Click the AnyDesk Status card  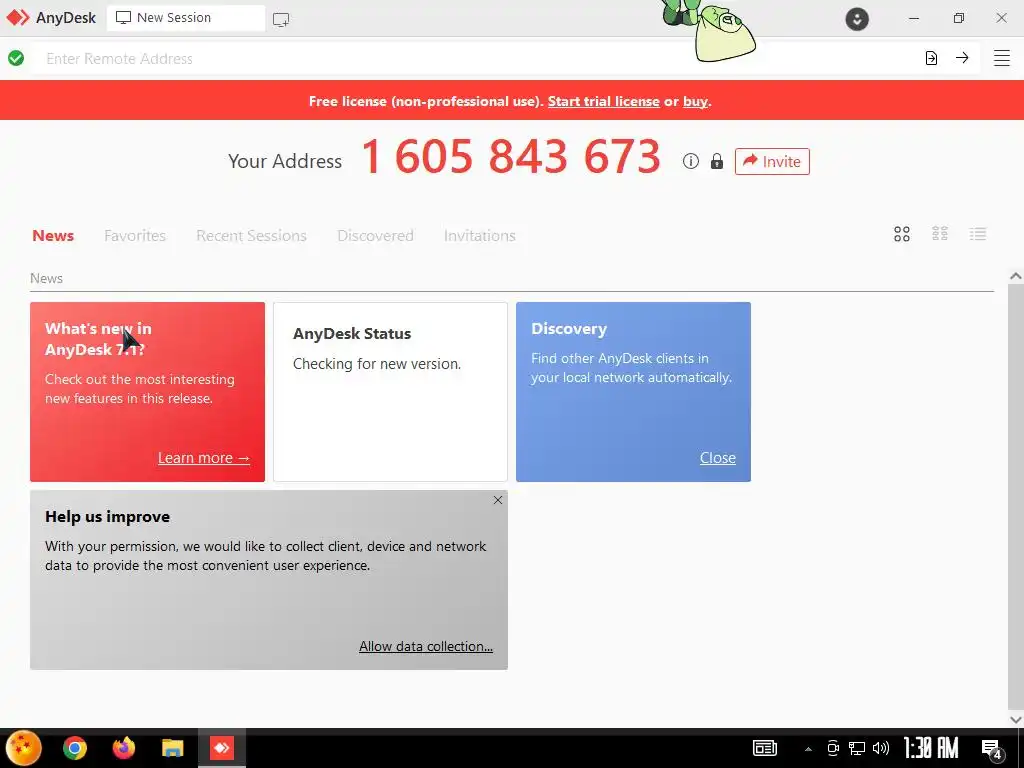[390, 392]
